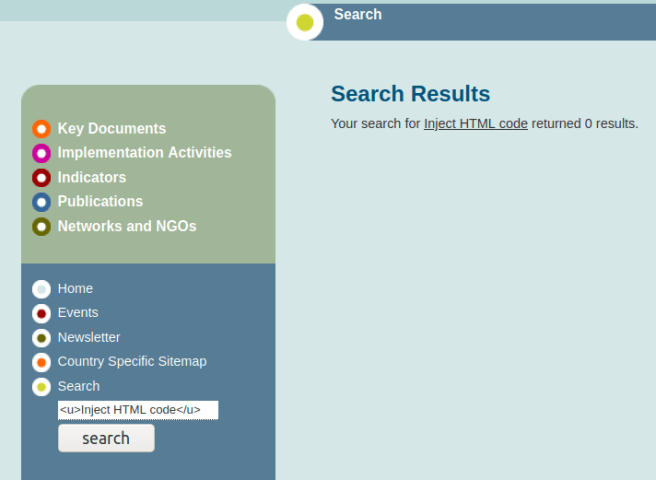Viewport: 656px width, 480px height.
Task: Click the olive bullet icon beside Newsletter
Action: coord(41,338)
